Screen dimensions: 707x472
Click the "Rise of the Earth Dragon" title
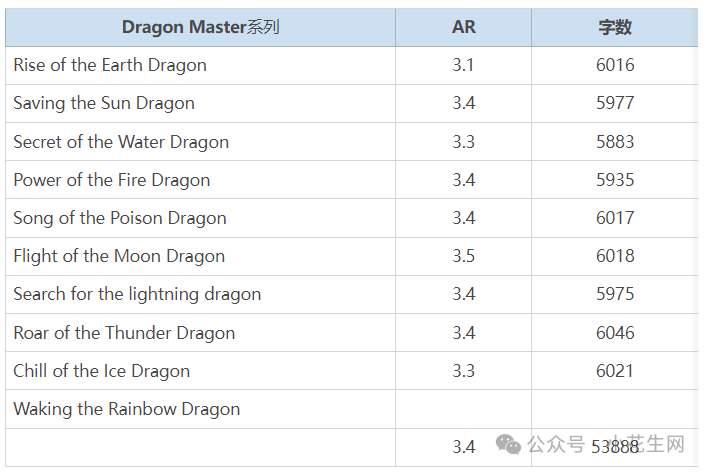click(110, 65)
